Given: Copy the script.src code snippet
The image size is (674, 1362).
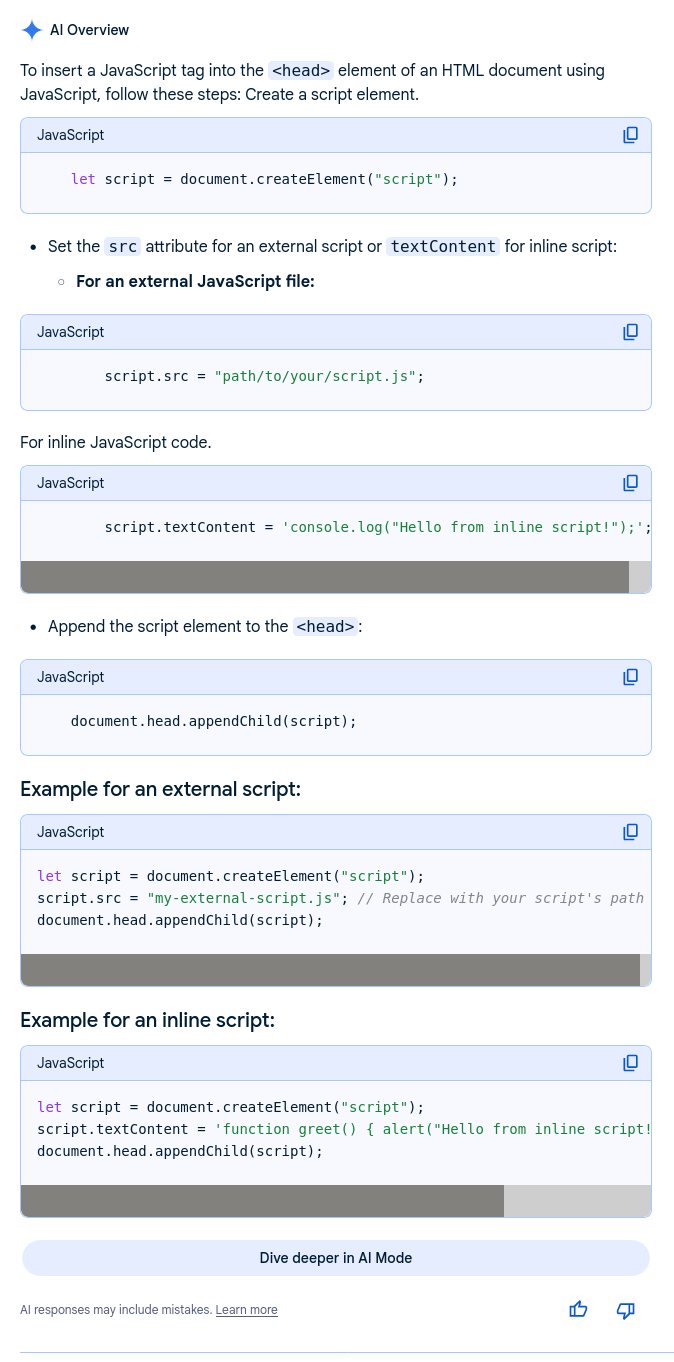Looking at the screenshot, I should coord(630,332).
